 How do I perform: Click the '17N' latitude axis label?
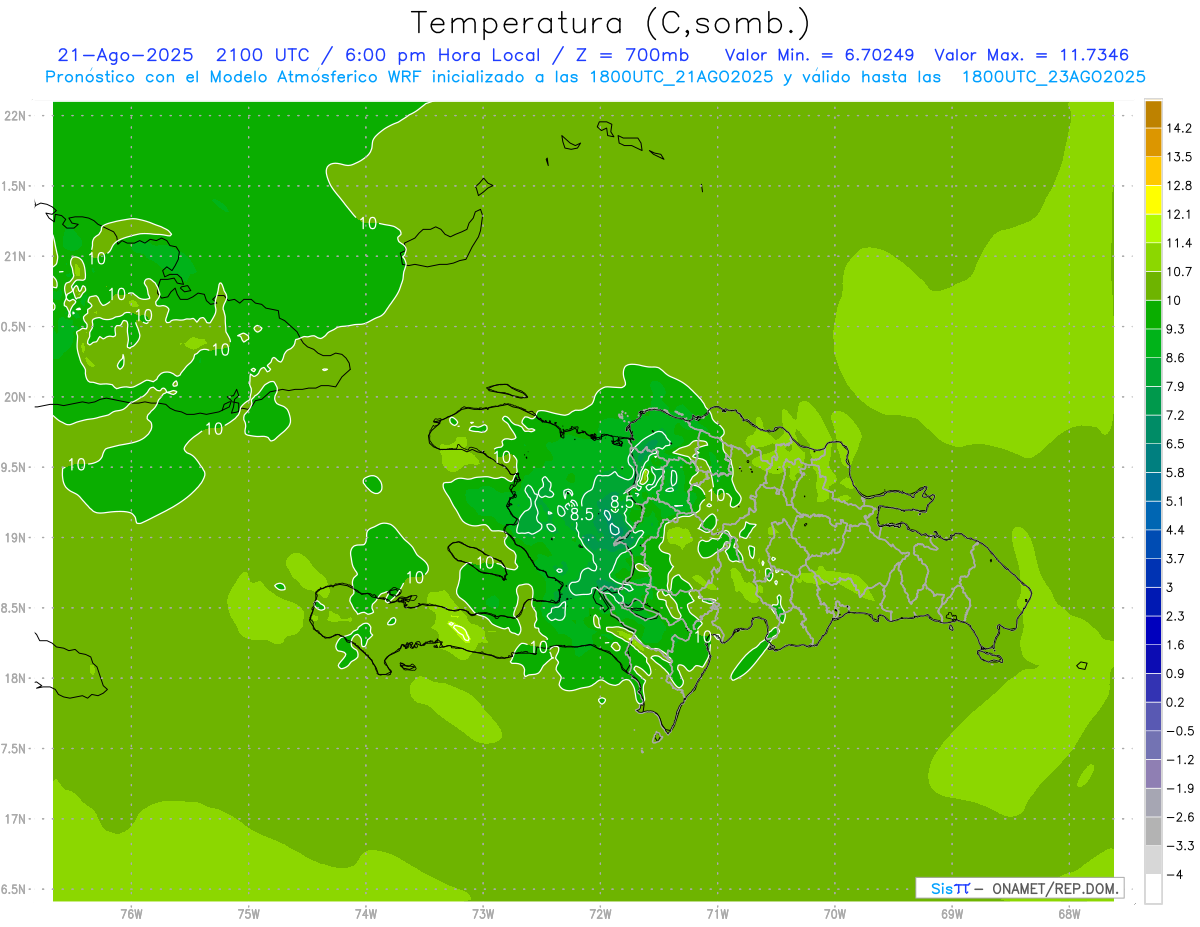click(17, 819)
